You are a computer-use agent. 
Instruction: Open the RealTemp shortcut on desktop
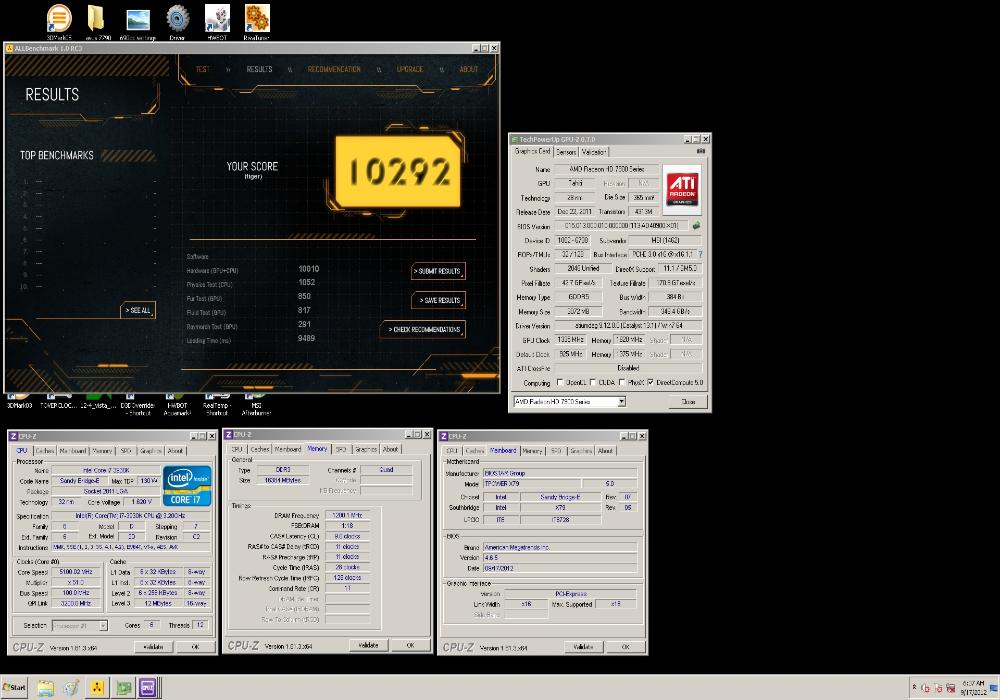tap(217, 405)
